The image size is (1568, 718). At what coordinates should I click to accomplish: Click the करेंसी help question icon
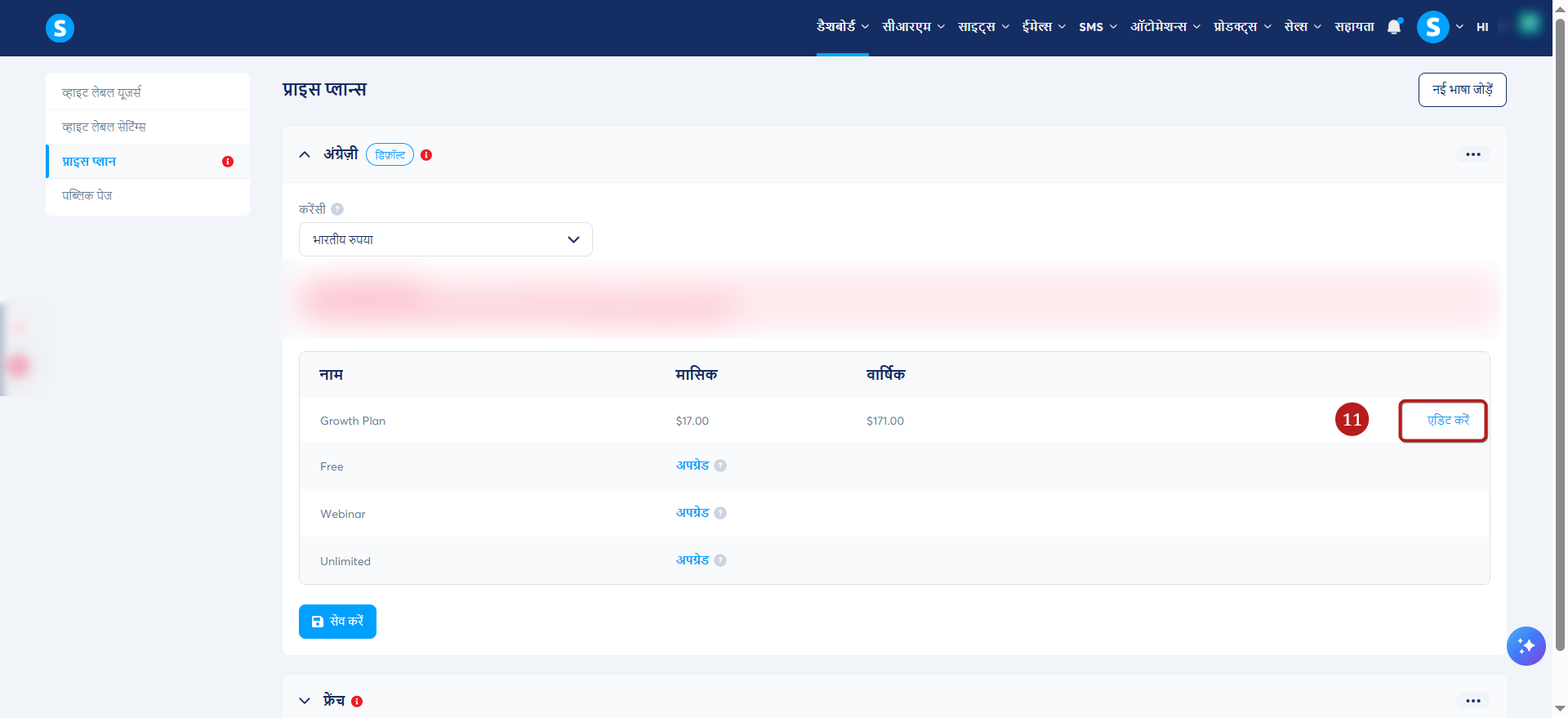coord(337,209)
